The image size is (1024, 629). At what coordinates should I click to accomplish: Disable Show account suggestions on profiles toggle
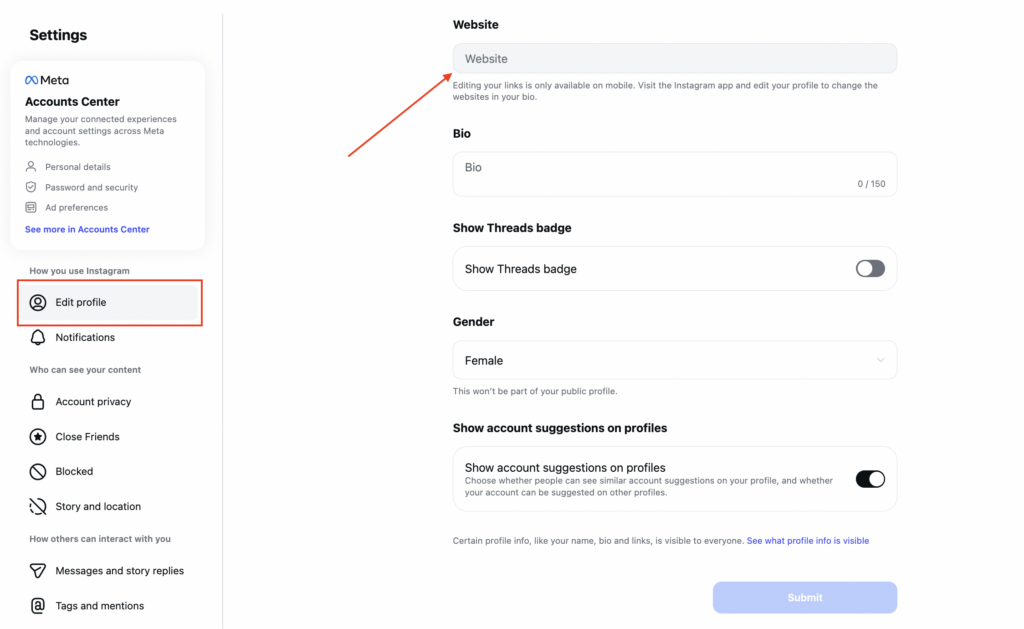click(870, 480)
